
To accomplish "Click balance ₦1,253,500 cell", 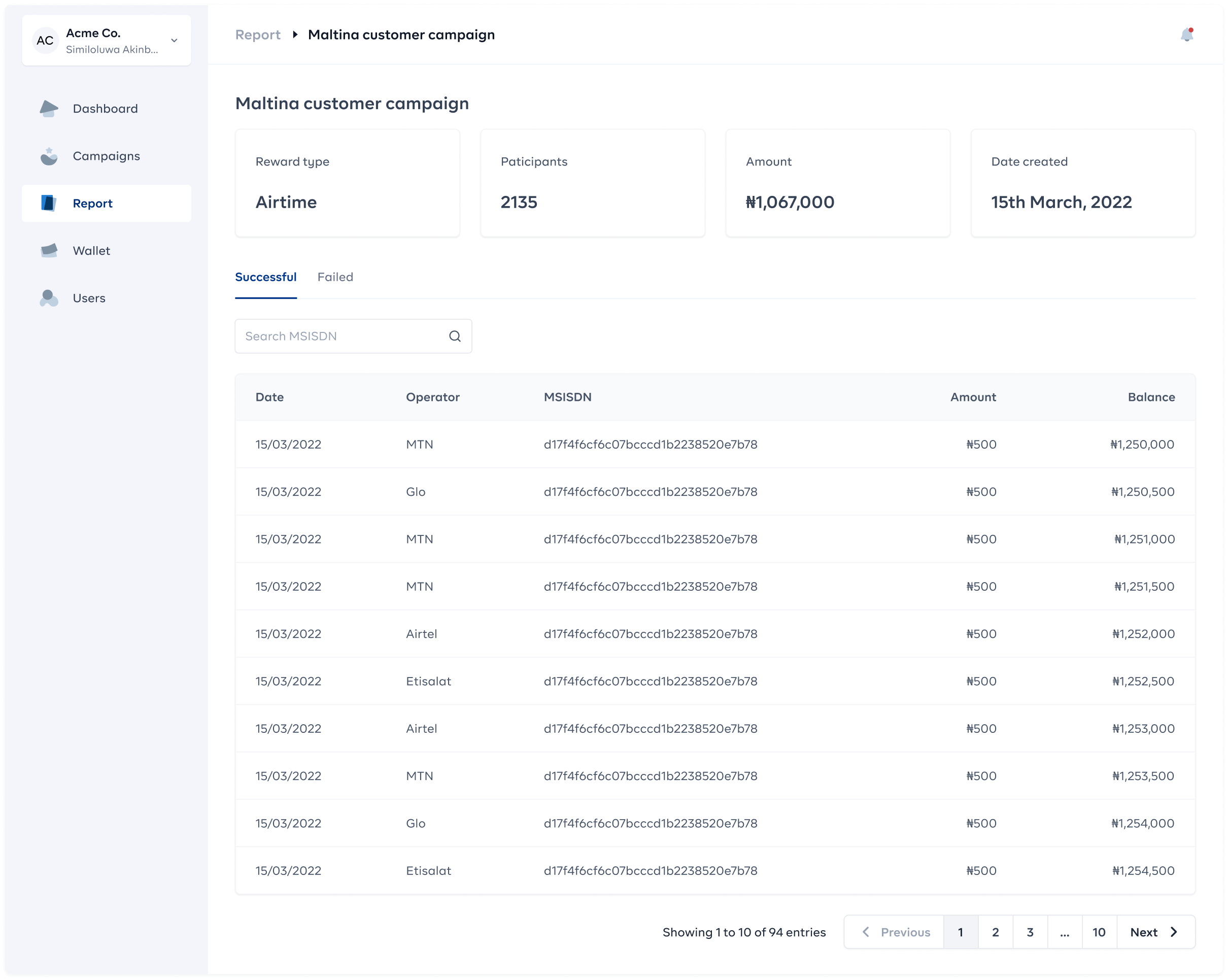I will click(1143, 775).
